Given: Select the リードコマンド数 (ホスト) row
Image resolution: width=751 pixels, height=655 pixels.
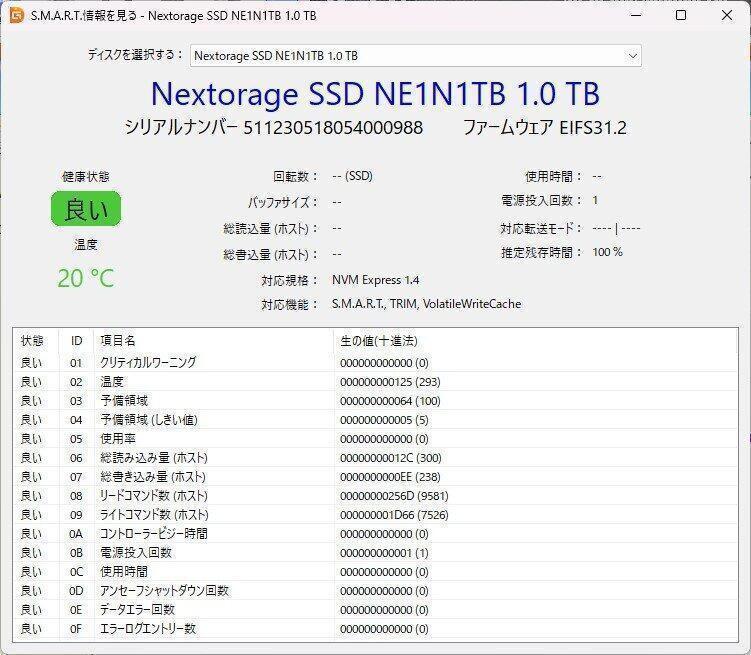Looking at the screenshot, I should pos(376,496).
